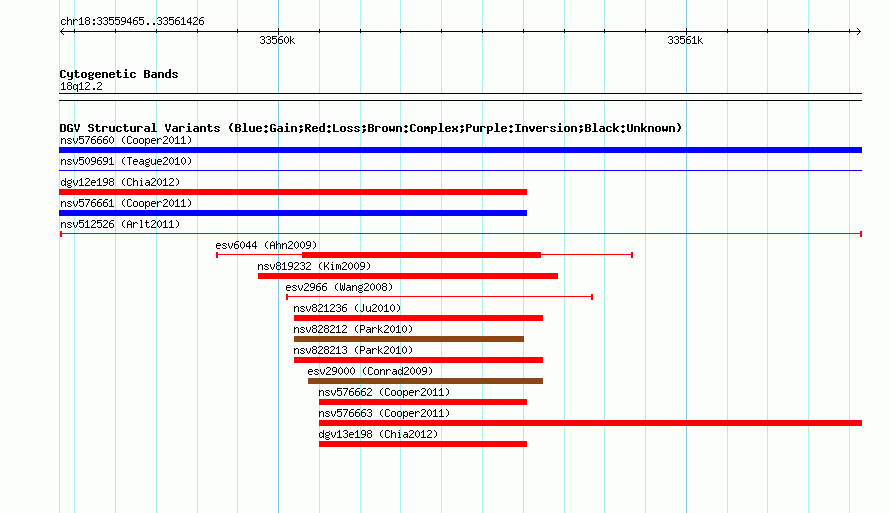Select the thin blue nsv509691 line
Viewport: 890px width, 513px height.
(x=460, y=170)
